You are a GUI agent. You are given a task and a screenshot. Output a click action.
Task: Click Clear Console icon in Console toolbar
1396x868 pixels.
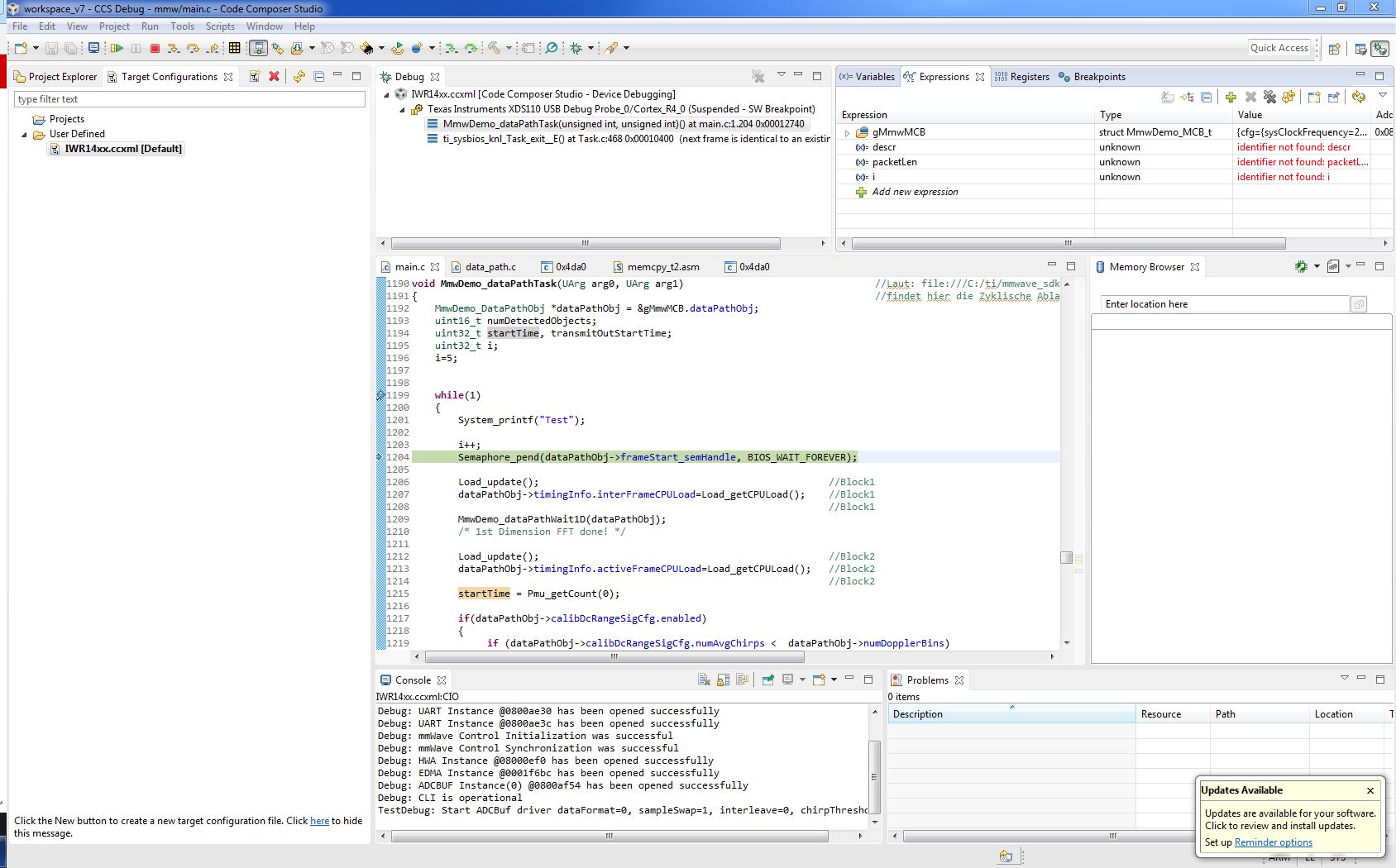click(x=704, y=680)
